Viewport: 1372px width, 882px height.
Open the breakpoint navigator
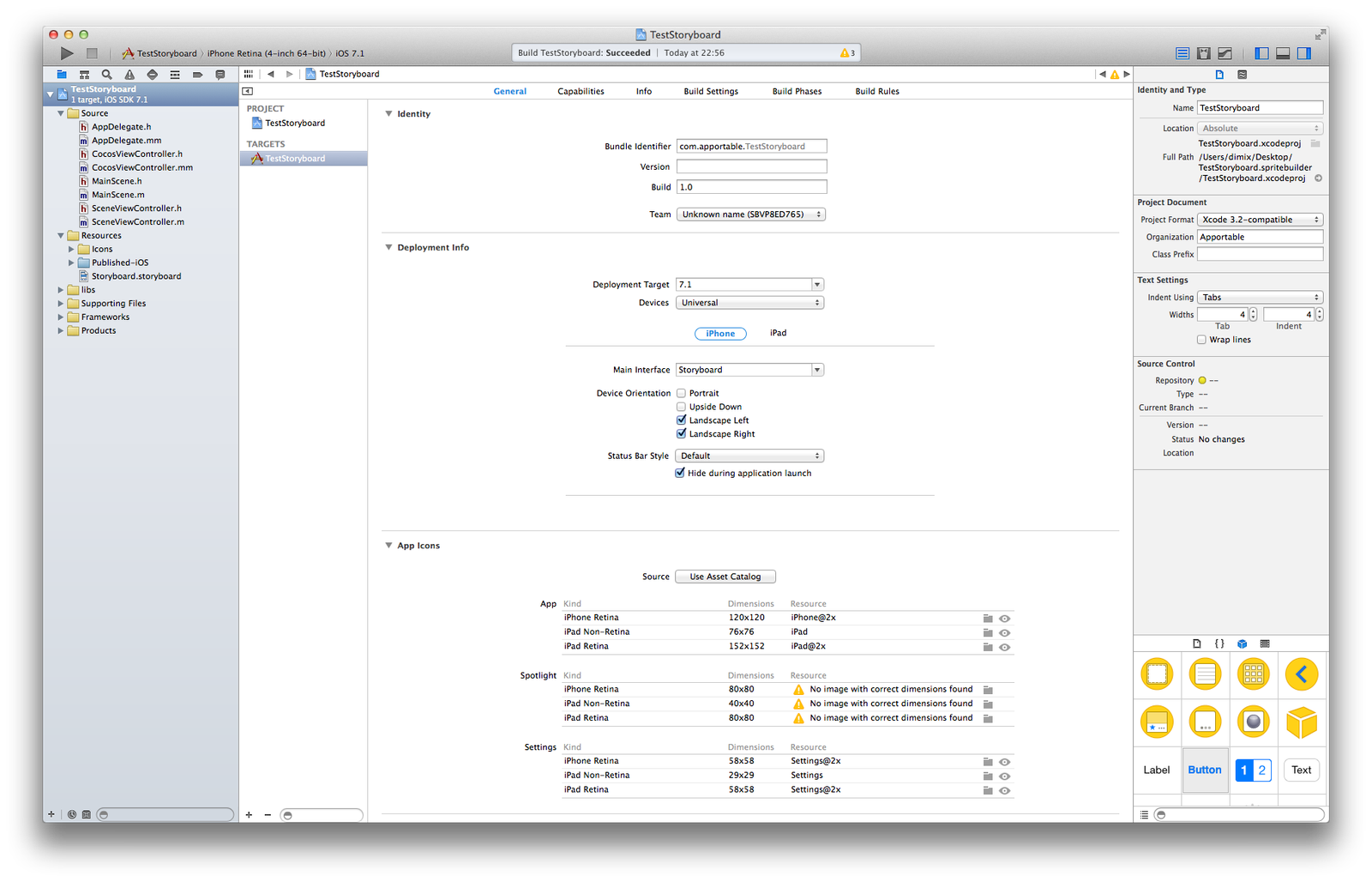(197, 75)
